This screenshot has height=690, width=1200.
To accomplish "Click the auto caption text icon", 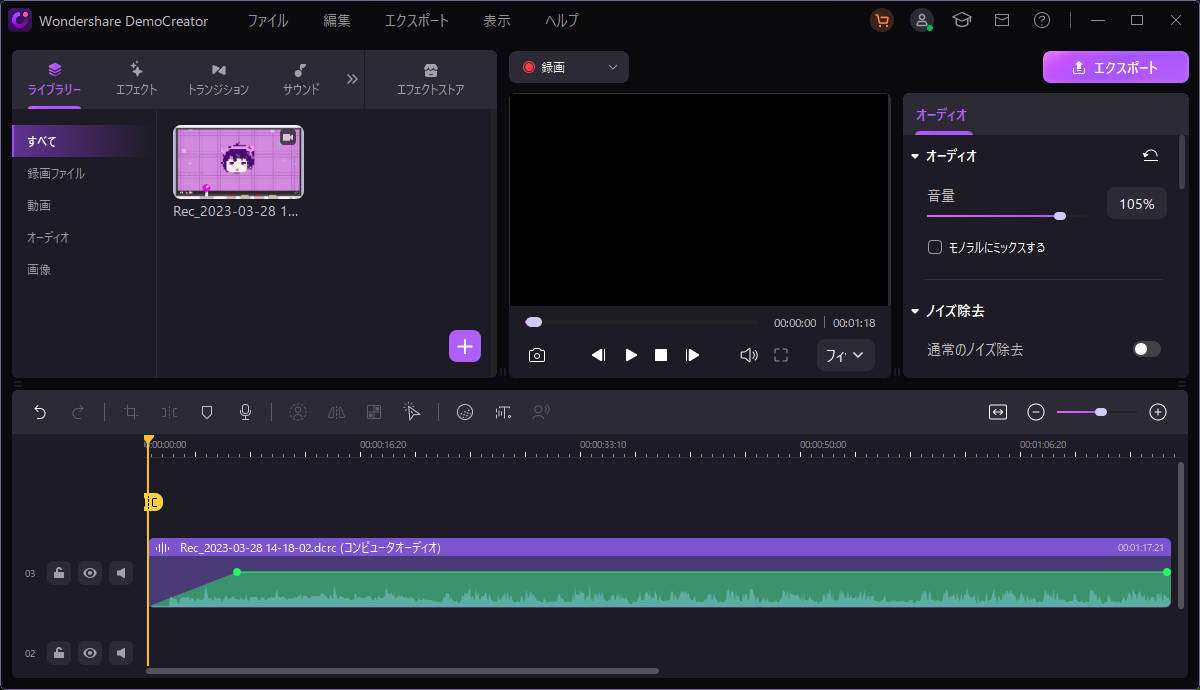I will tap(503, 412).
